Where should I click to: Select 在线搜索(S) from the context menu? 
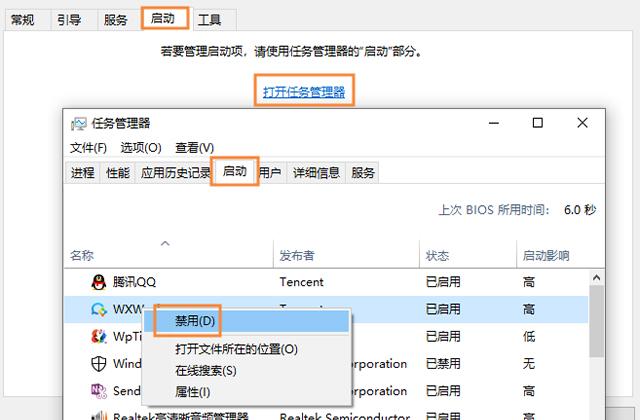[x=247, y=371]
